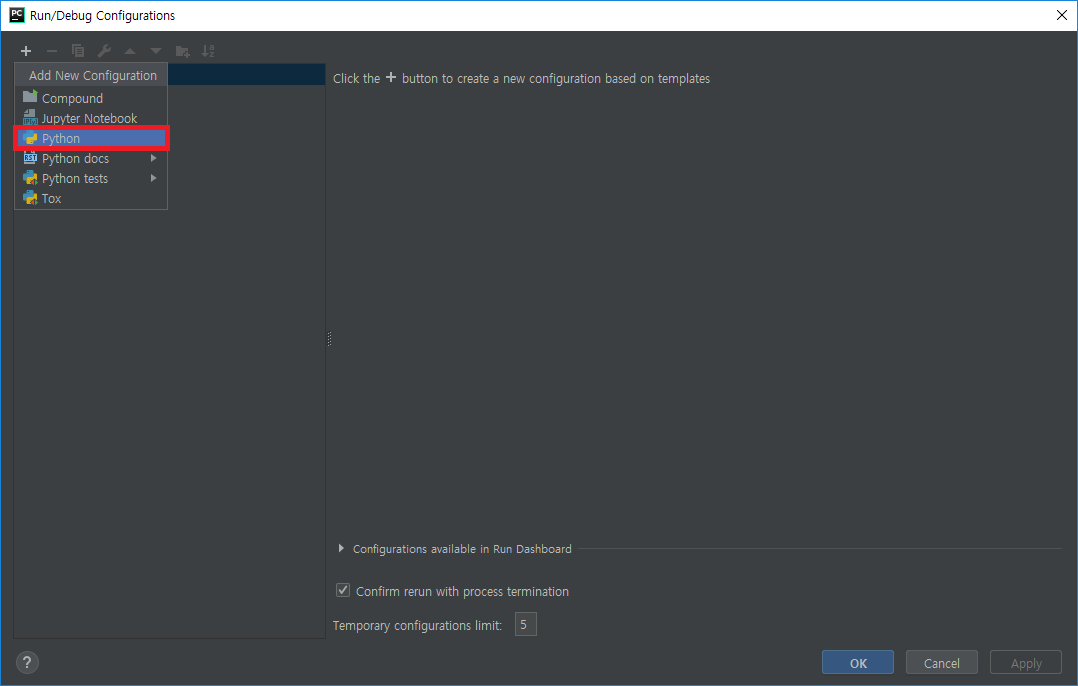Select Compound from the configuration list
The width and height of the screenshot is (1078, 686).
(x=91, y=98)
